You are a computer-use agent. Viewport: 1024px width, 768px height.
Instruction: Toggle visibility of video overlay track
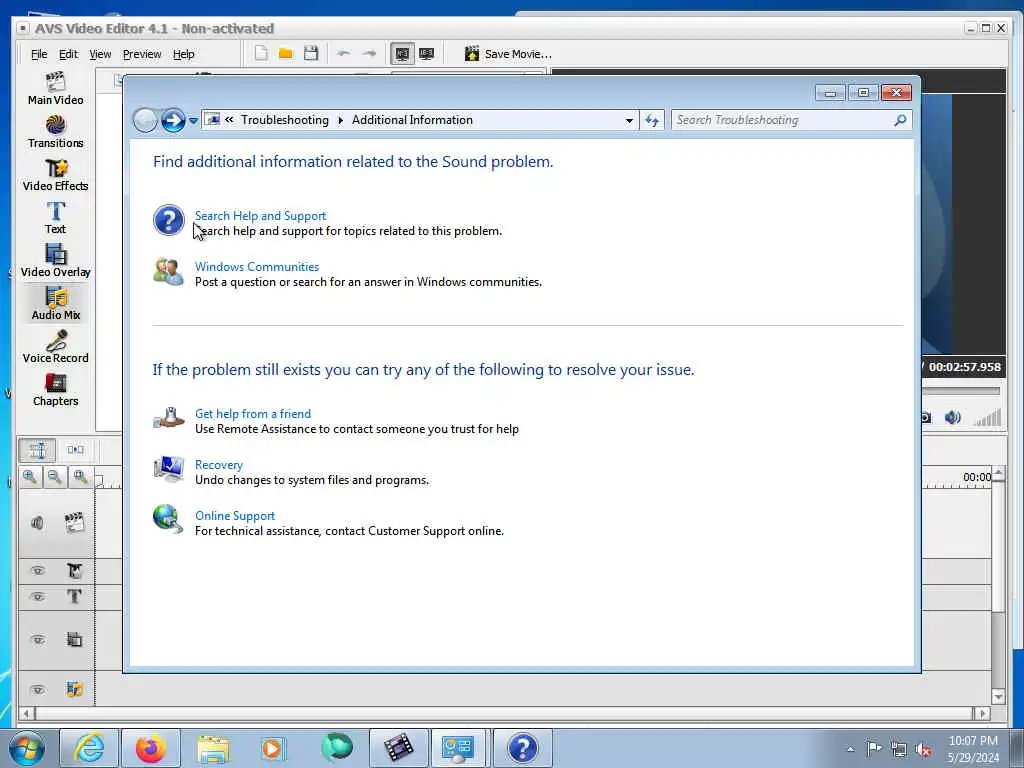click(38, 640)
